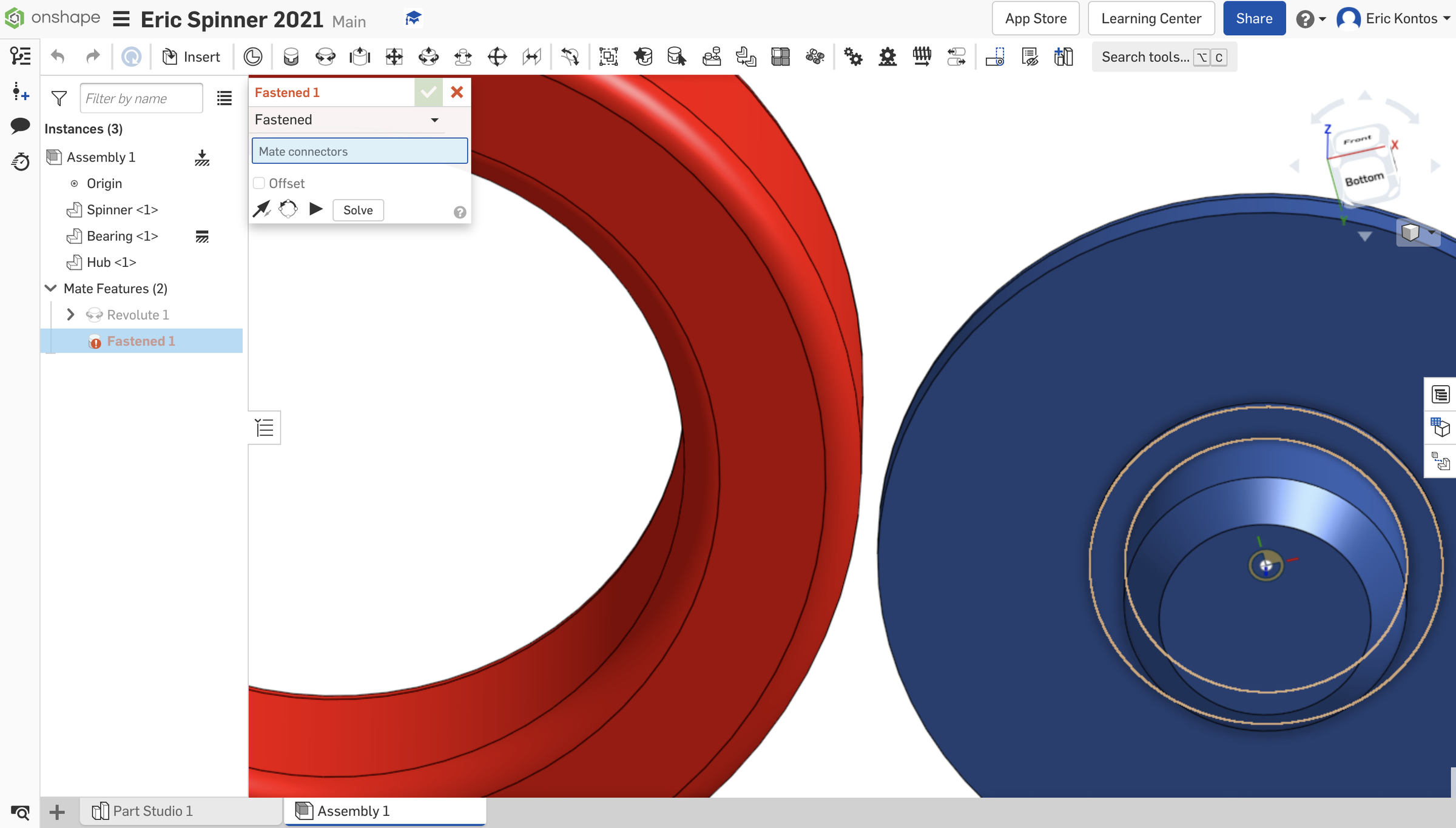This screenshot has width=1456, height=828.
Task: Click the Filter by name field
Action: coord(141,98)
